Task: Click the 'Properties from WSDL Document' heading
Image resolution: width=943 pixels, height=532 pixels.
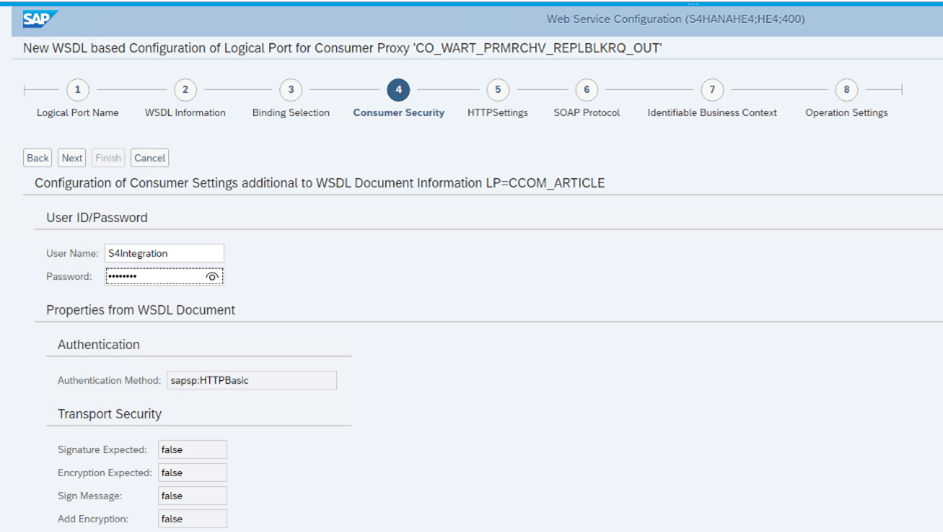Action: click(141, 310)
